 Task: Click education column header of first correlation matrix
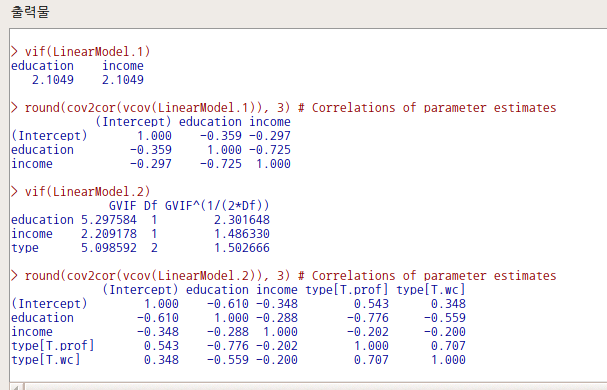pyautogui.click(x=210, y=122)
